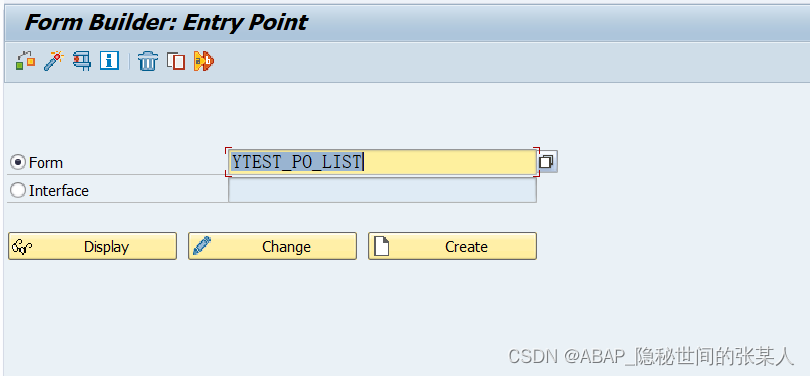Click the Change button
Viewport: 810px width, 376px height.
pos(272,246)
